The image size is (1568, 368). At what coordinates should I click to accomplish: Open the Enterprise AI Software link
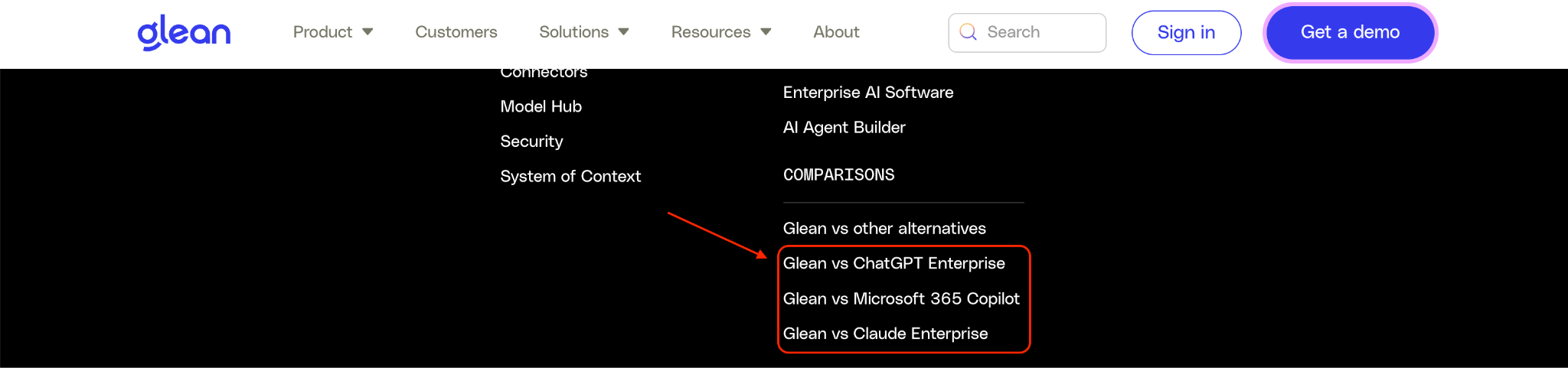tap(868, 93)
